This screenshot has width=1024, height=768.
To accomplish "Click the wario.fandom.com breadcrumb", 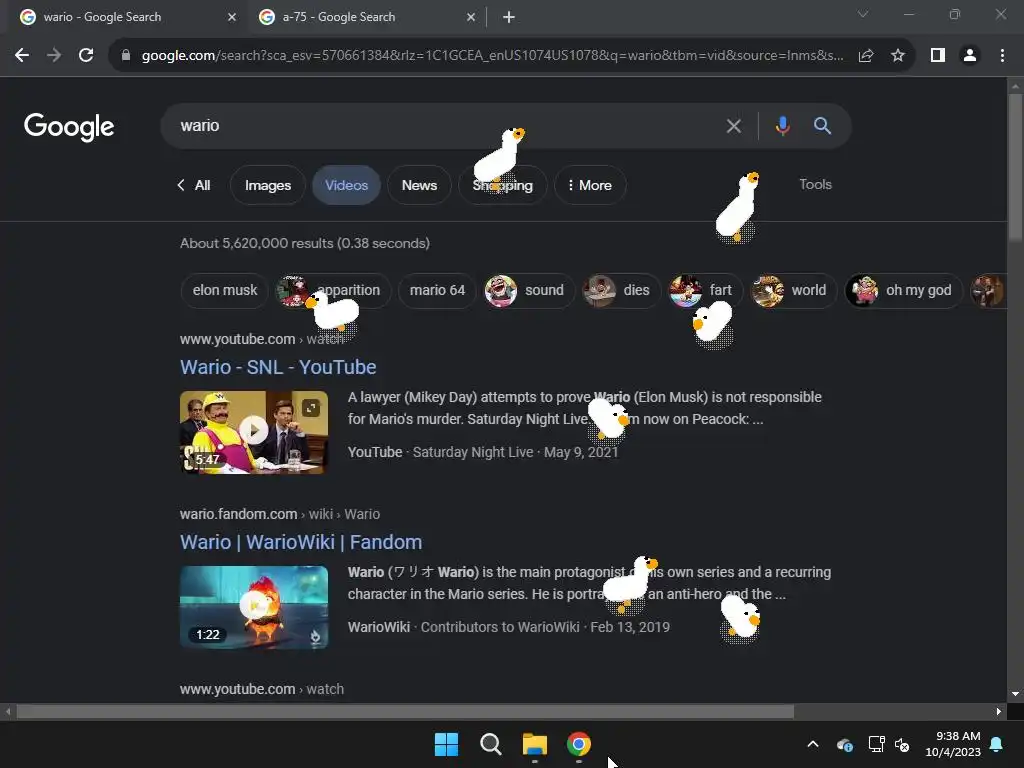I will click(x=280, y=514).
